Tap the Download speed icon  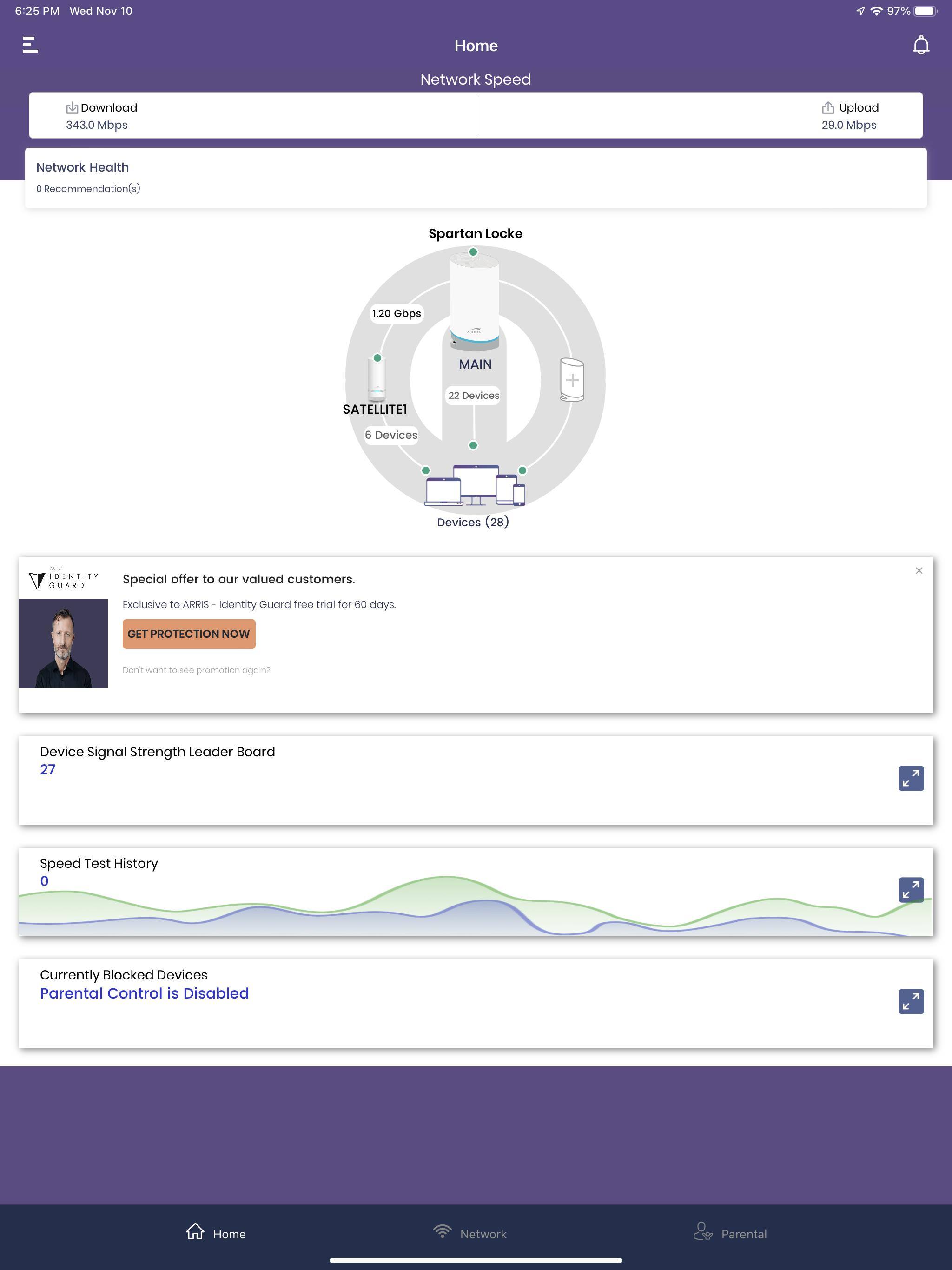click(x=72, y=108)
